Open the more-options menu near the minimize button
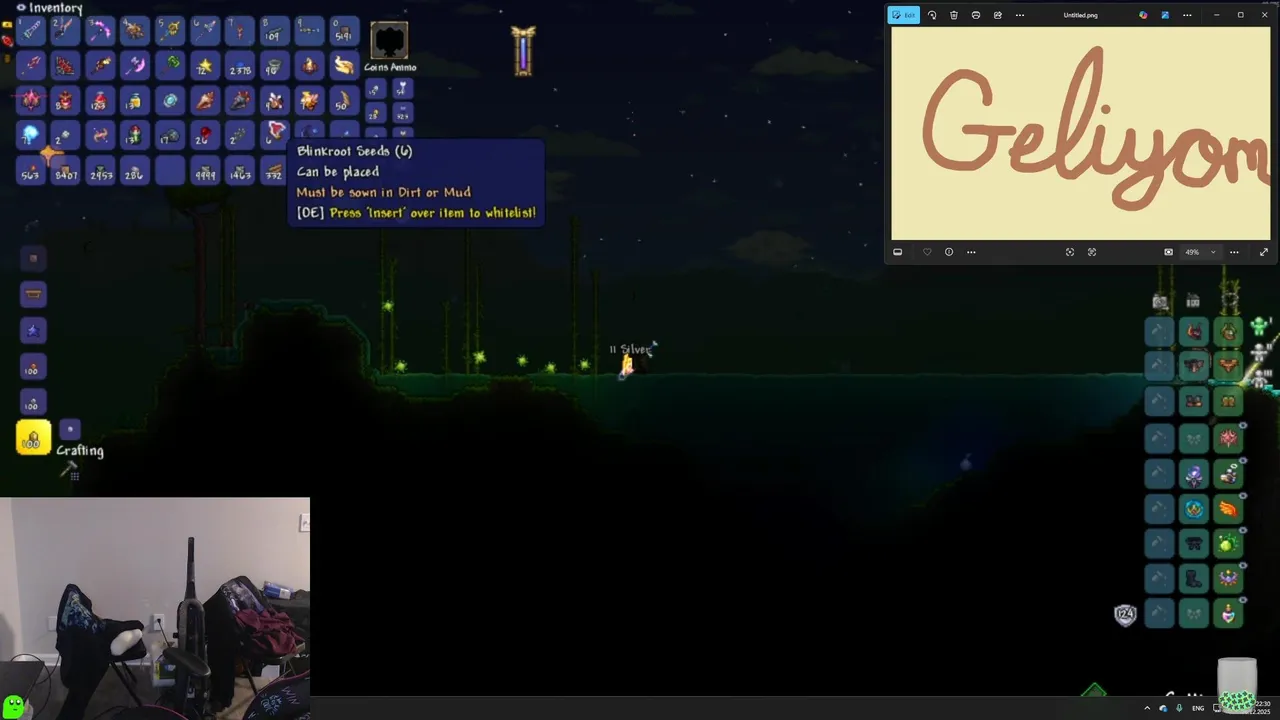Viewport: 1280px width, 720px height. (x=1187, y=15)
